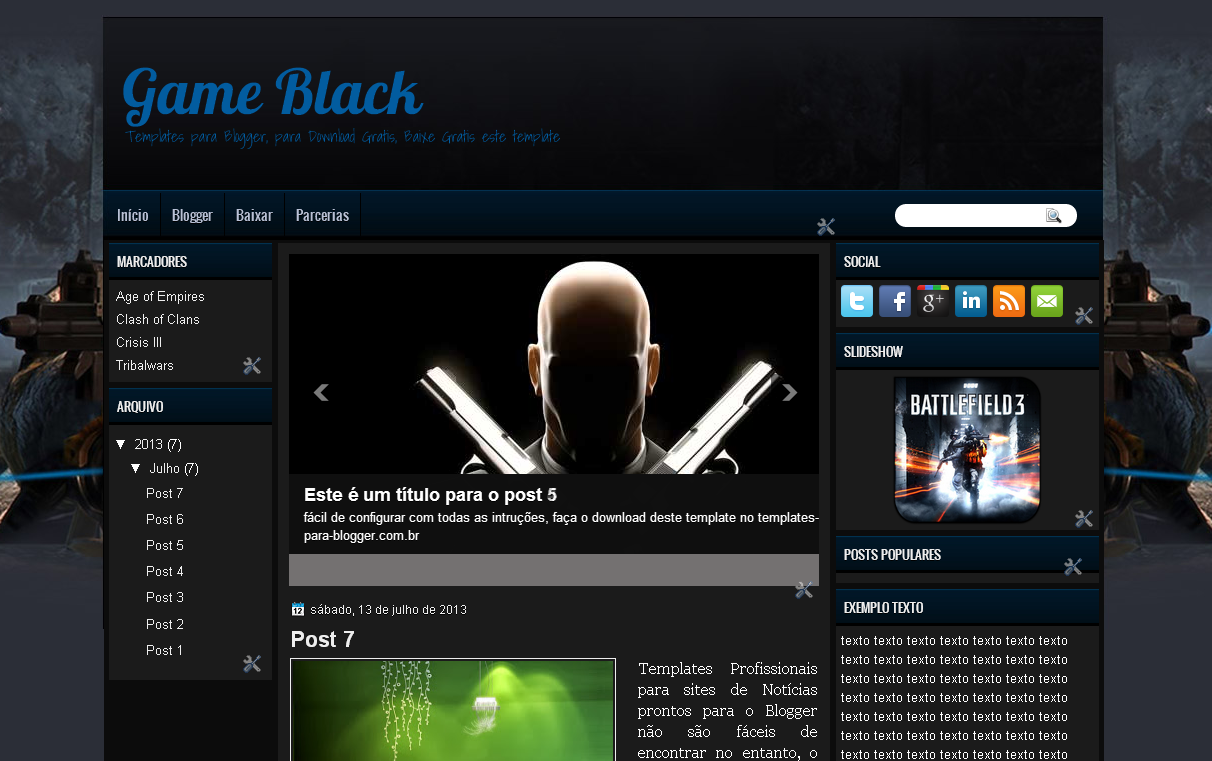Screen dimensions: 1212x761
Task: Go to next slide arrow
Action: (789, 392)
